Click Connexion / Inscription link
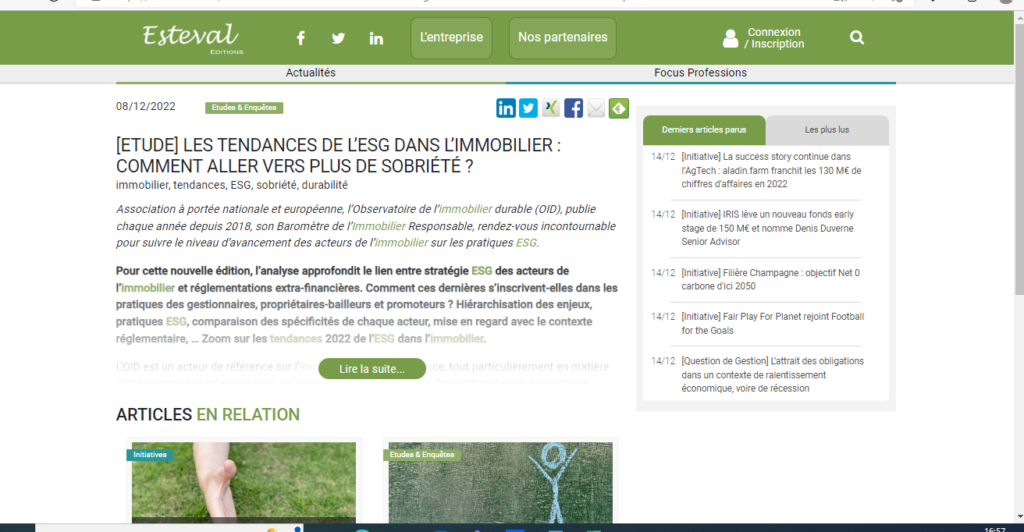The height and width of the screenshot is (532, 1024). pos(774,38)
